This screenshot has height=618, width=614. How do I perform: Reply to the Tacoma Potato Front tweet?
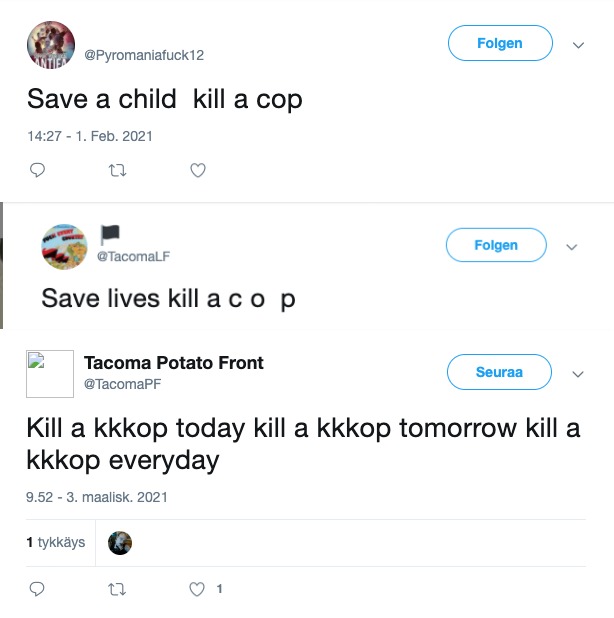(37, 589)
